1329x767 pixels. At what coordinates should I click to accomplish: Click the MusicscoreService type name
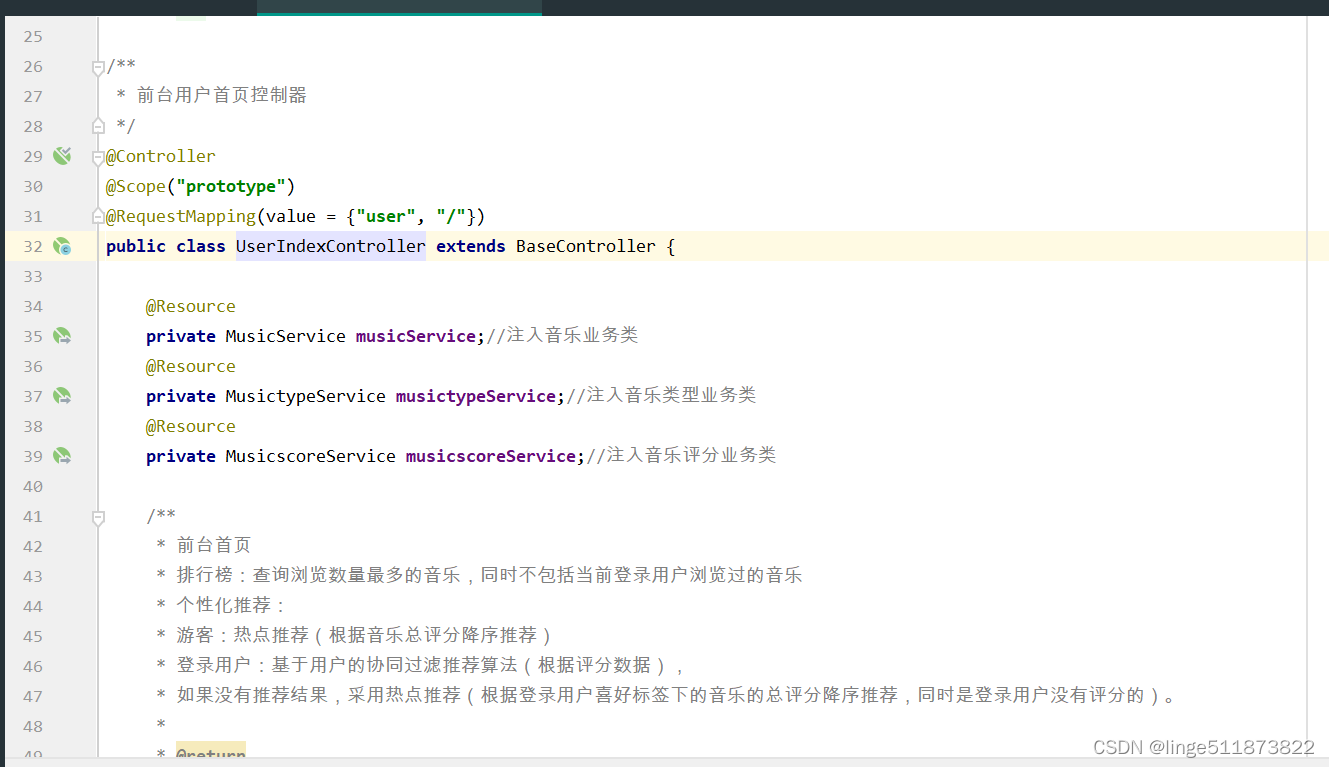311,456
